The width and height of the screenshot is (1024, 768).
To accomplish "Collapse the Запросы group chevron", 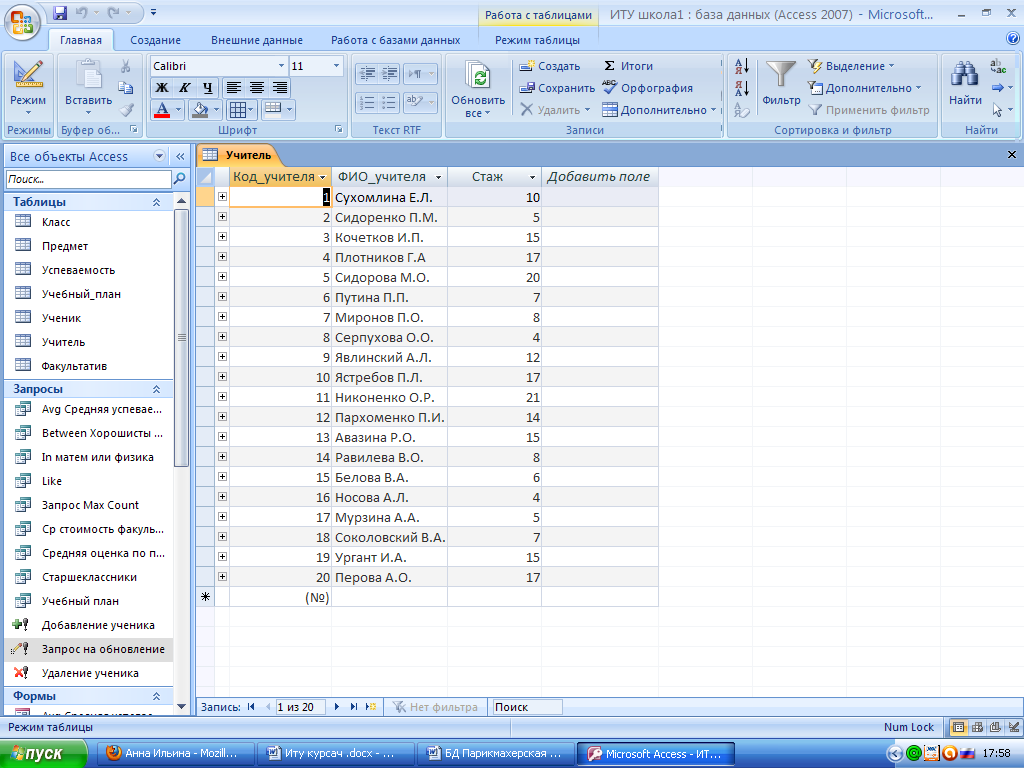I will click(156, 389).
